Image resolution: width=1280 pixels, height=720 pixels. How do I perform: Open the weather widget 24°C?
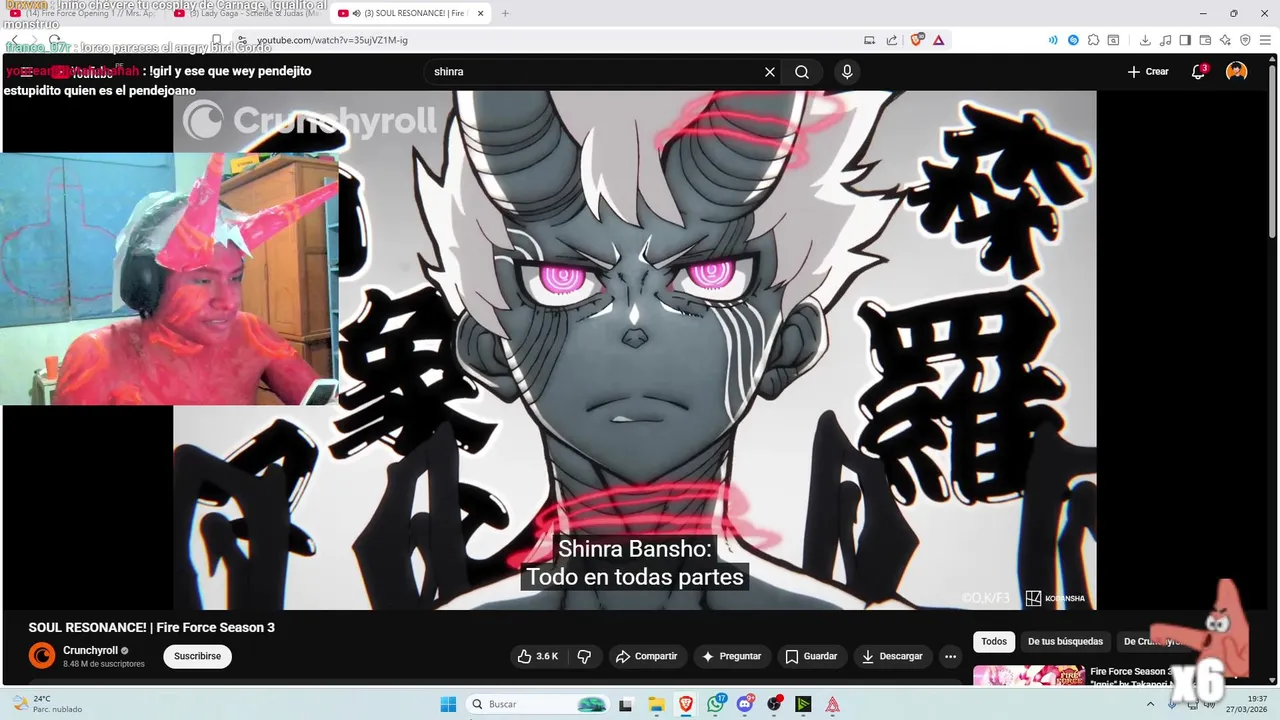[x=48, y=704]
